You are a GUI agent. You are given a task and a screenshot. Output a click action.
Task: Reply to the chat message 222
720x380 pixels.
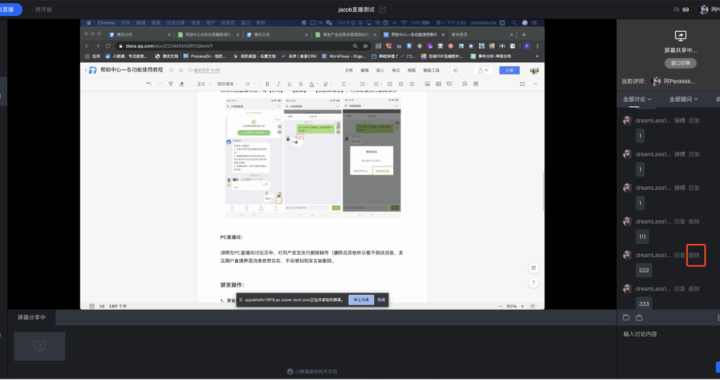[680, 255]
